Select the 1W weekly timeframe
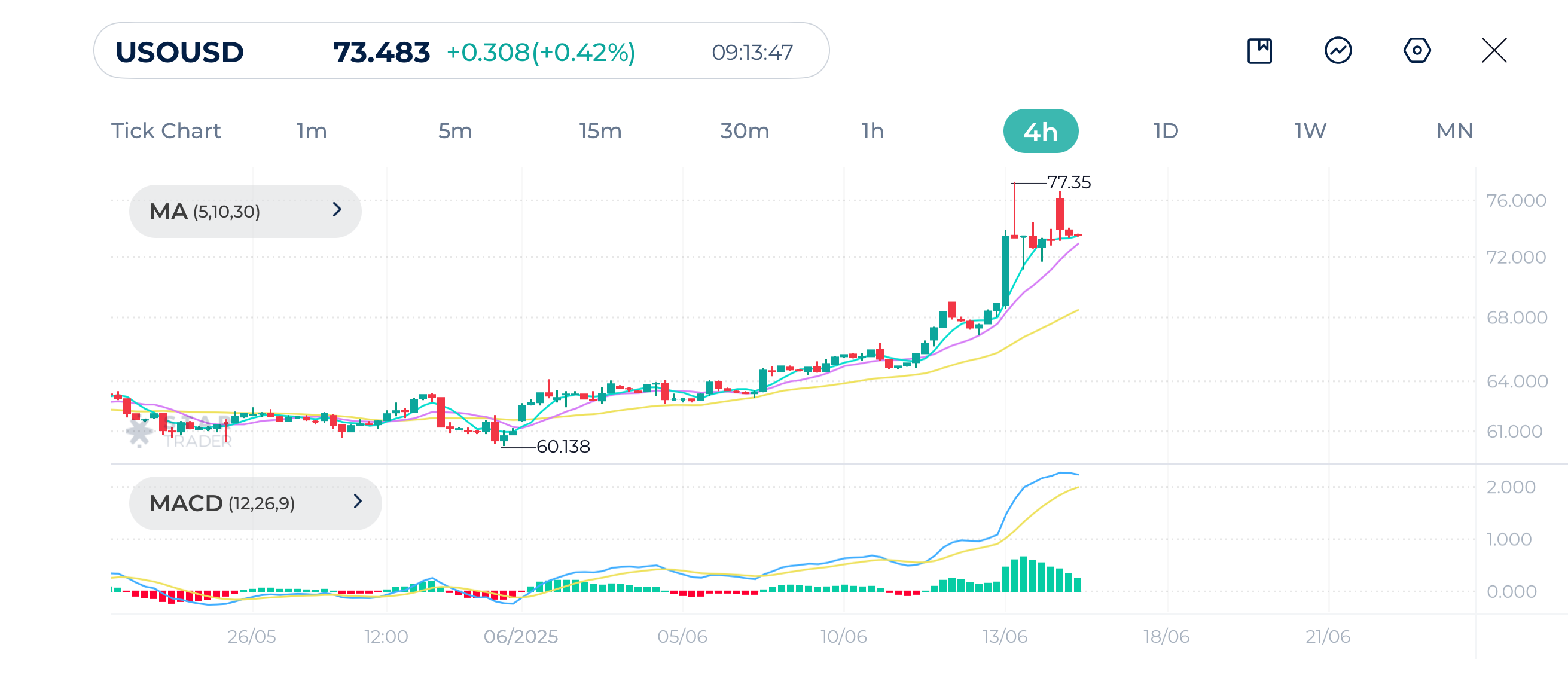 pyautogui.click(x=1310, y=131)
